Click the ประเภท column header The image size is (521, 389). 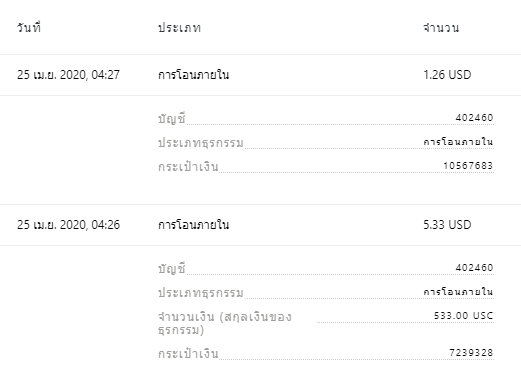point(179,28)
